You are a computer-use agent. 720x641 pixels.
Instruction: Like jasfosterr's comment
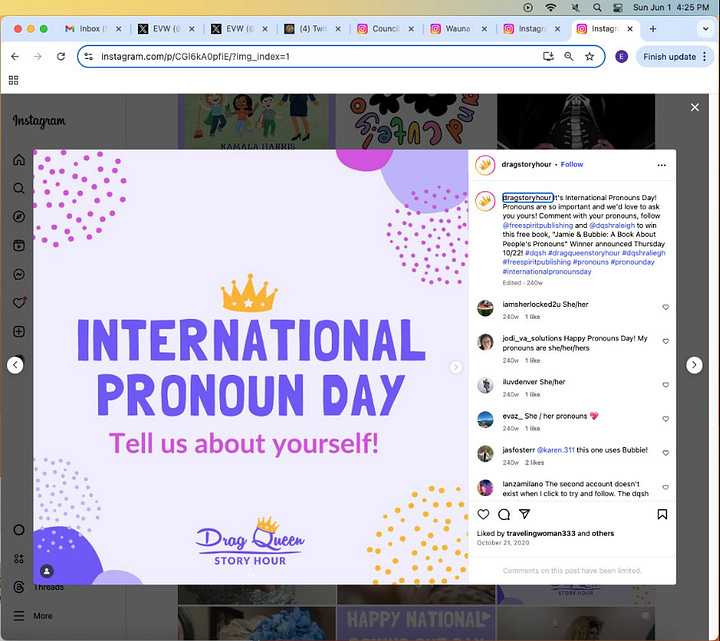tap(665, 453)
